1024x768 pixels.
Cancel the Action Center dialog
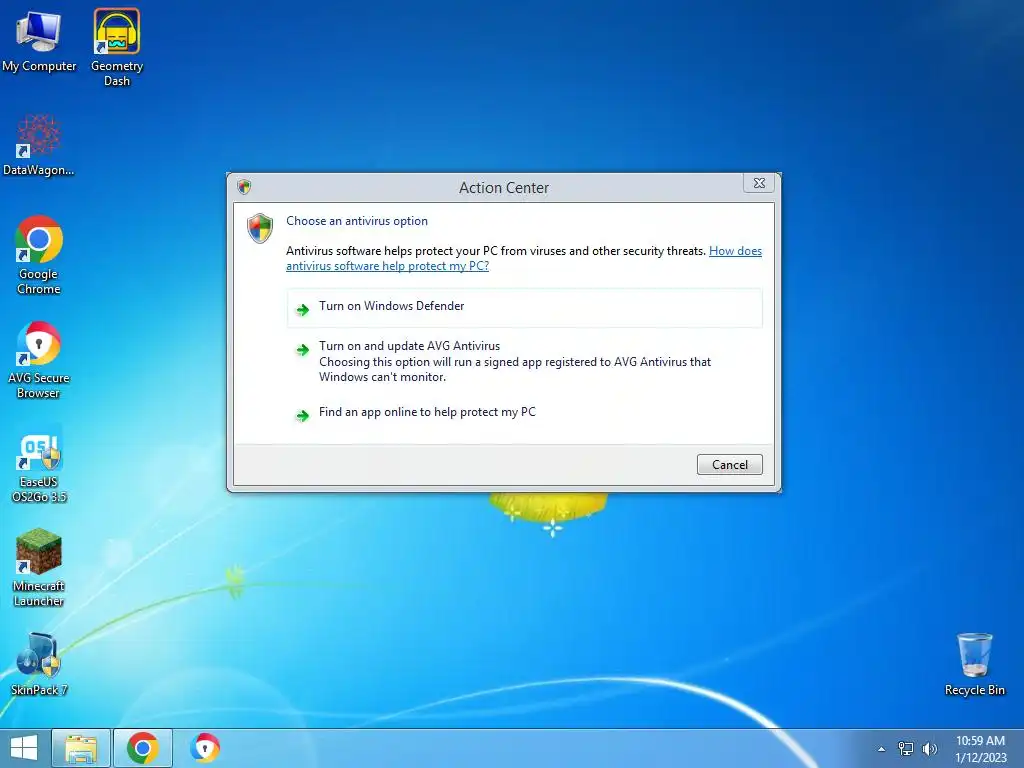pyautogui.click(x=729, y=464)
